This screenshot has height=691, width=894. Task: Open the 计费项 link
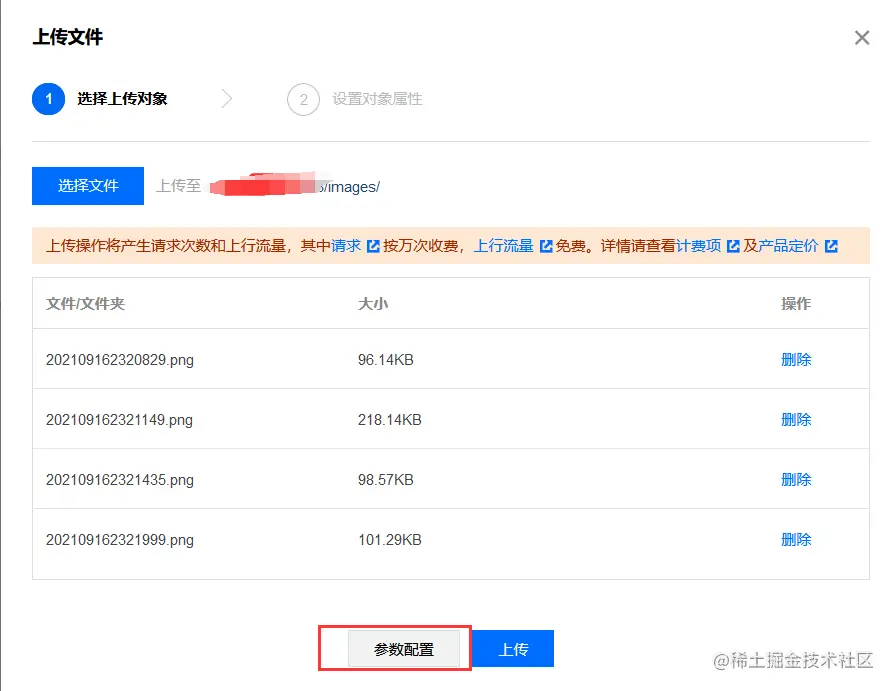699,246
